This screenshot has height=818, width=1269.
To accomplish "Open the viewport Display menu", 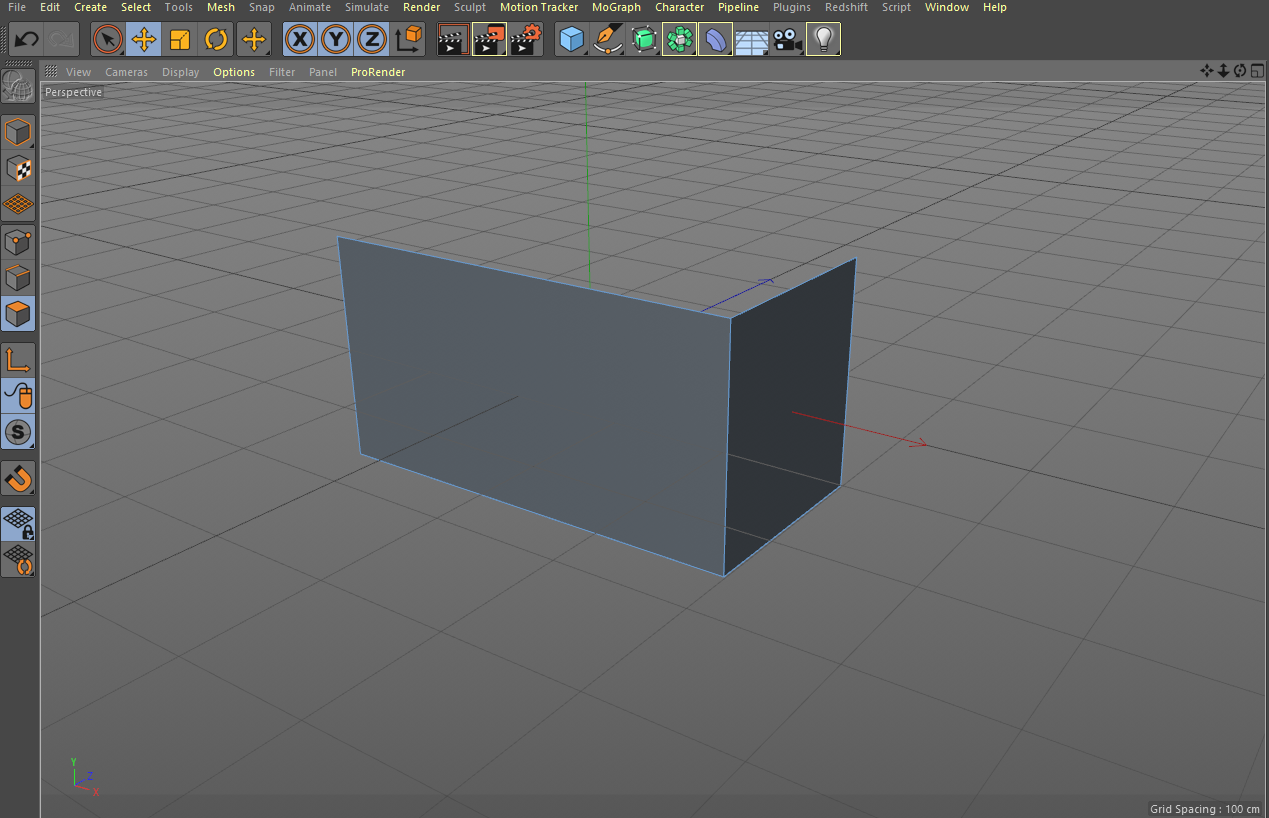I will (x=181, y=72).
